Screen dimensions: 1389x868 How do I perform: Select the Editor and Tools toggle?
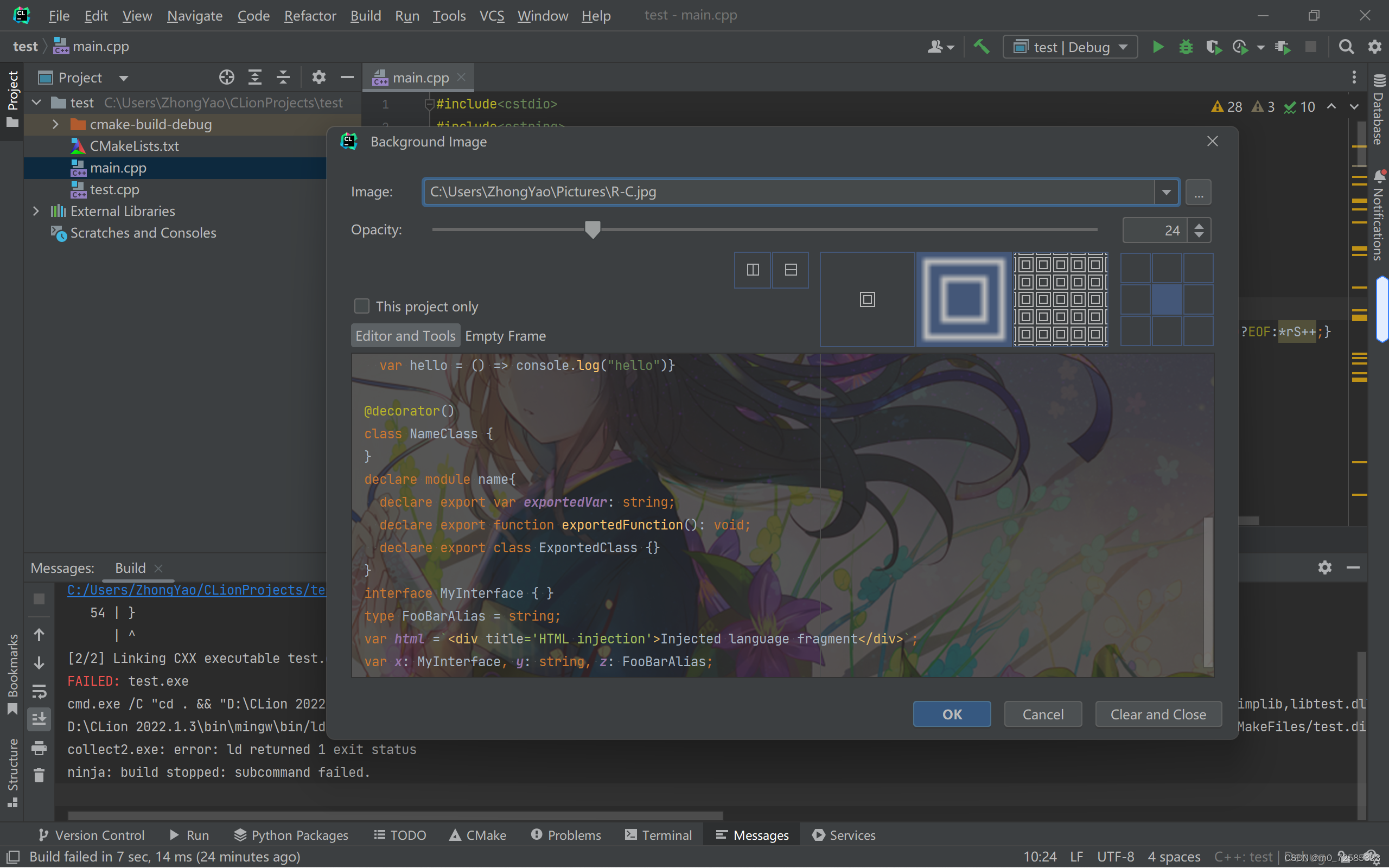[x=405, y=336]
